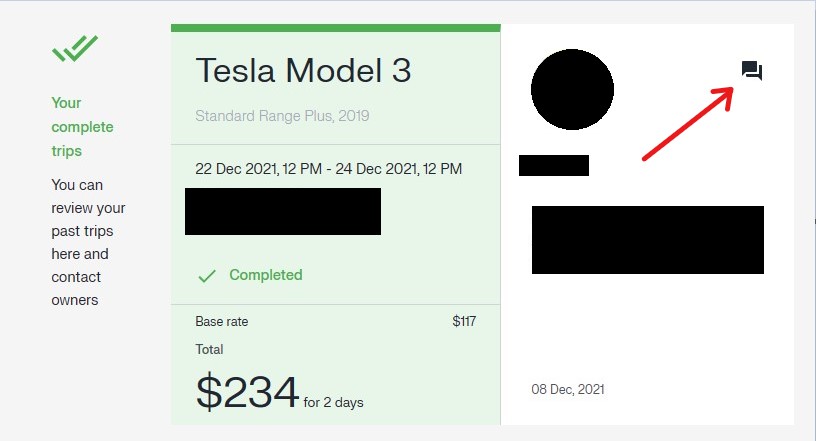Click the large redacted message block
816x441 pixels.
[x=647, y=240]
